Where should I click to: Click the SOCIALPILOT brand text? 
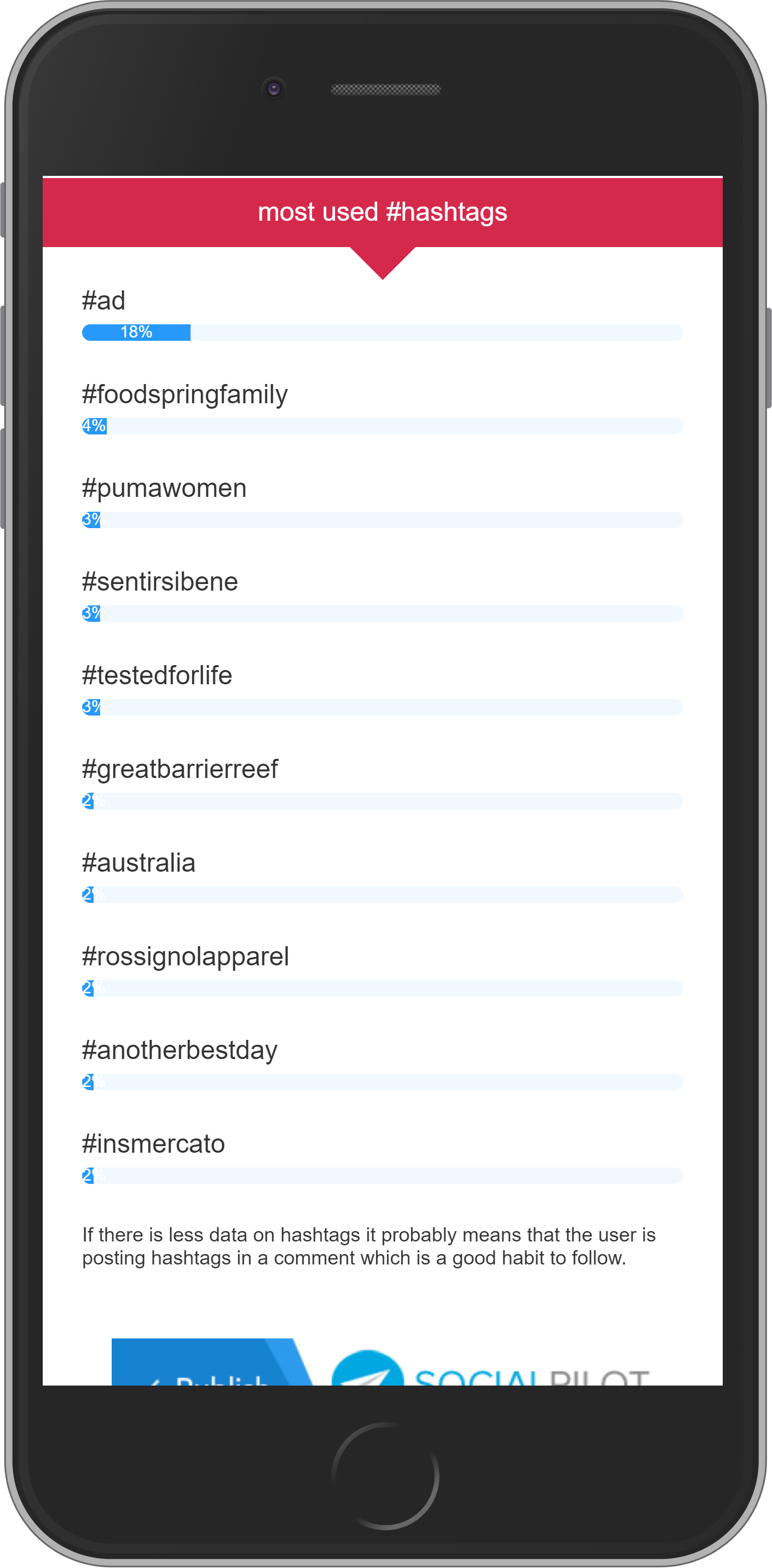532,1377
